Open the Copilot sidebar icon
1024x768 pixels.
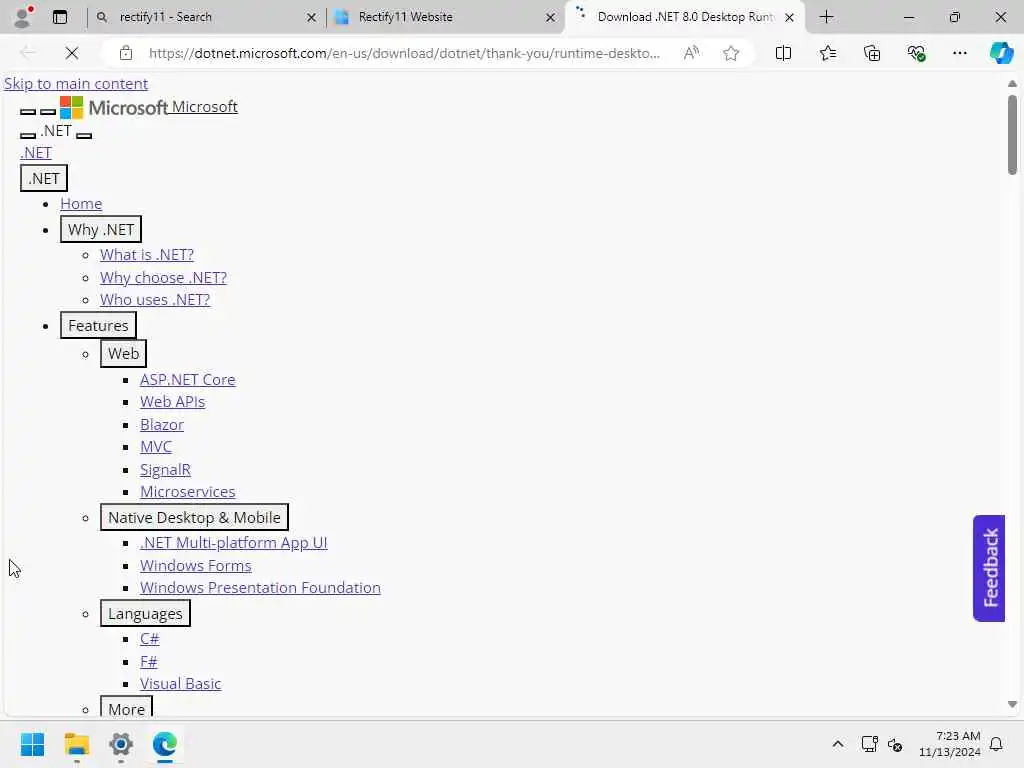(1001, 53)
